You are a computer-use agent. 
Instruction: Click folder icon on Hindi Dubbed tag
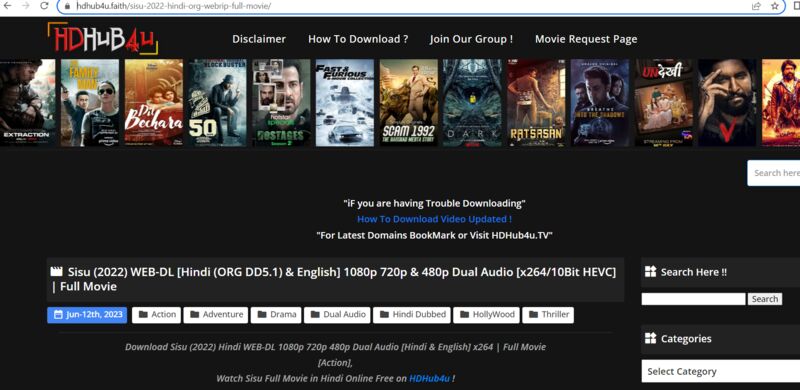tap(384, 314)
